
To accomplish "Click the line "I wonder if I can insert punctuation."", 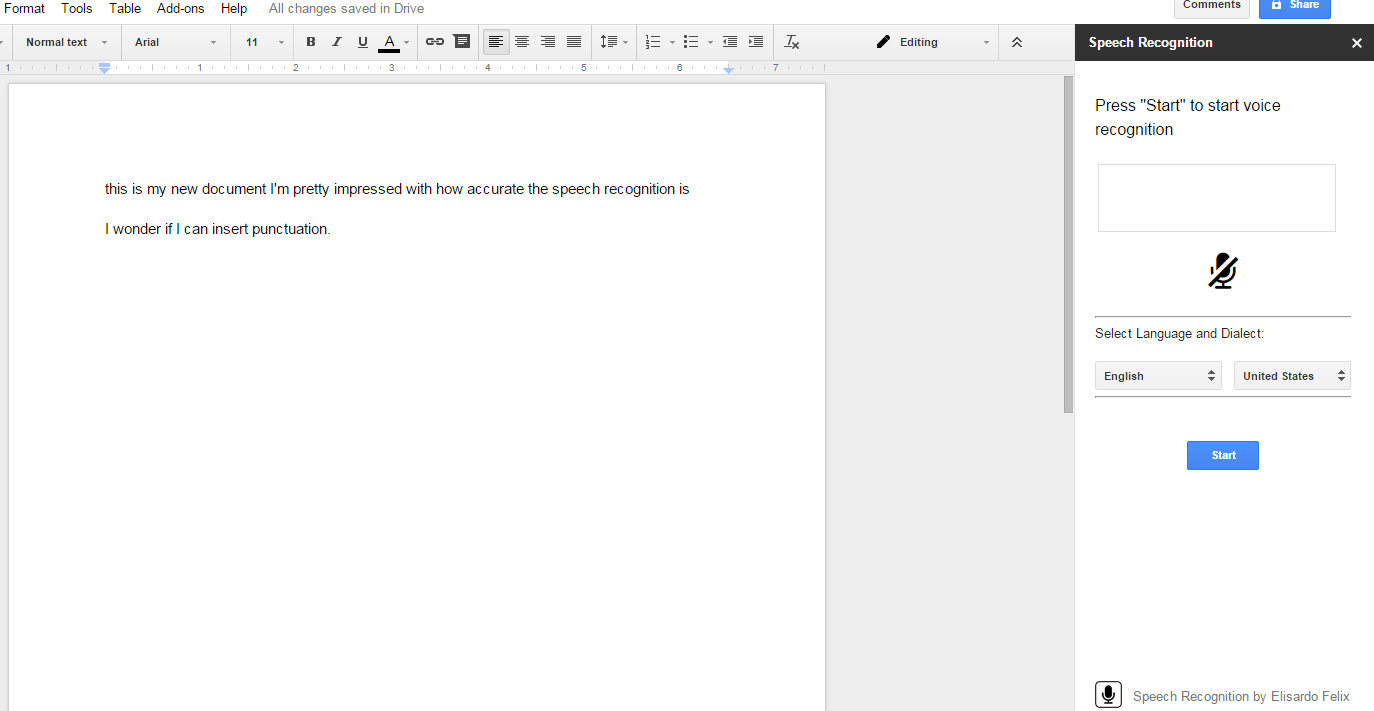I will (218, 229).
